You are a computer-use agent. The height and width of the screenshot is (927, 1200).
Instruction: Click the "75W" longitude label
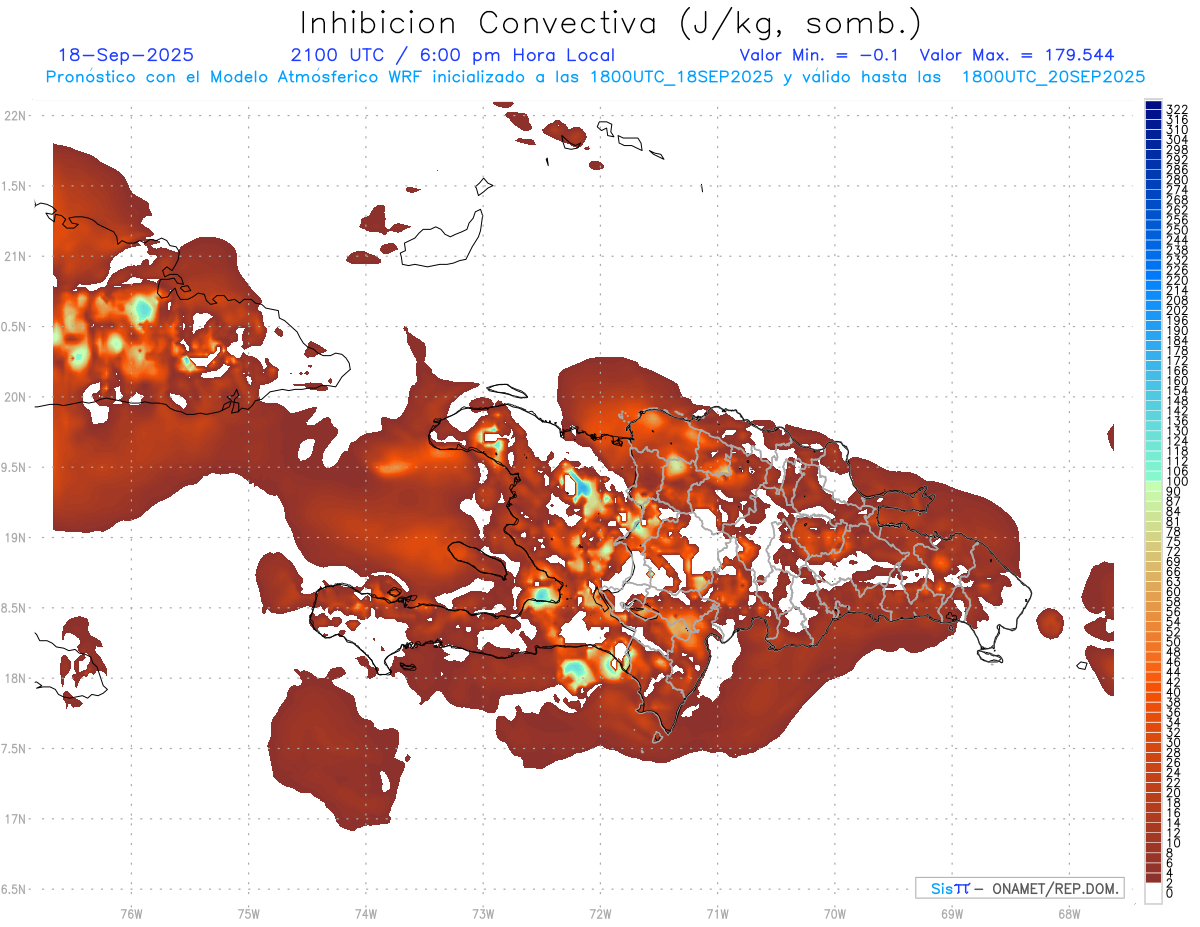point(248,913)
